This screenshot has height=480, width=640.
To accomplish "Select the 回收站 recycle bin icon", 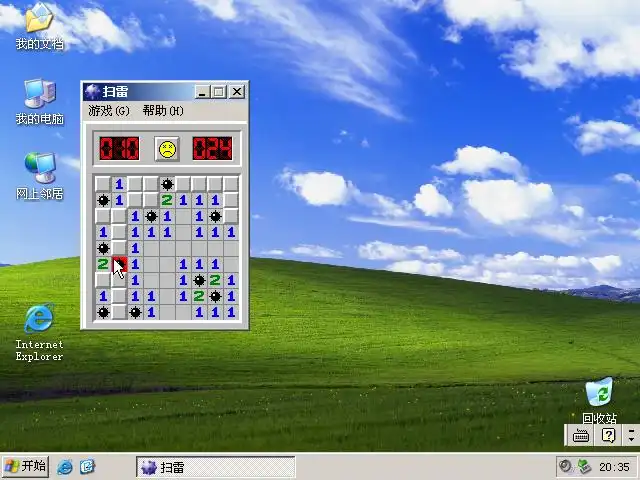I will (x=599, y=400).
